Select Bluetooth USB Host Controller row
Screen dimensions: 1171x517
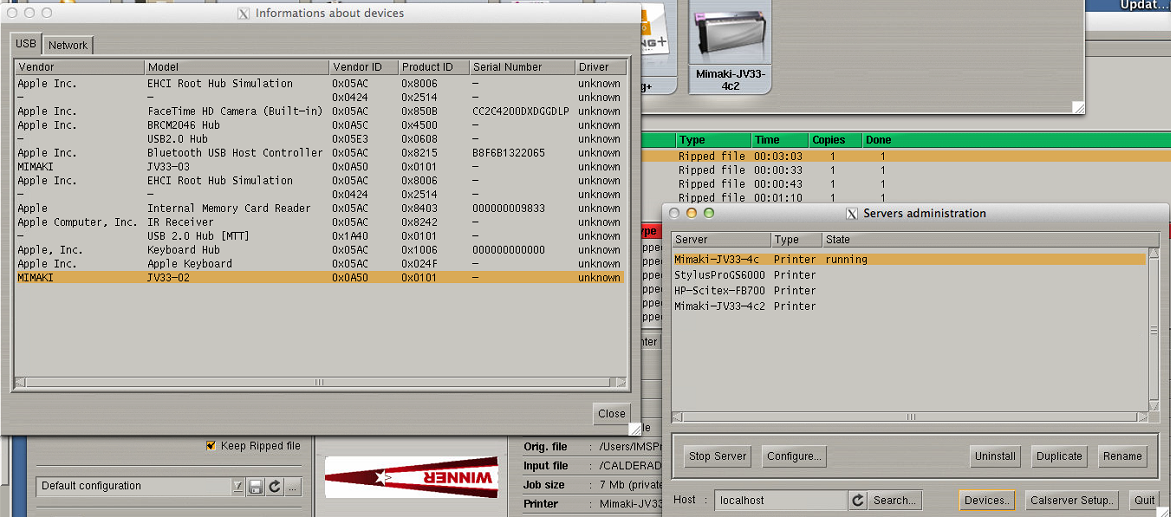click(320, 152)
